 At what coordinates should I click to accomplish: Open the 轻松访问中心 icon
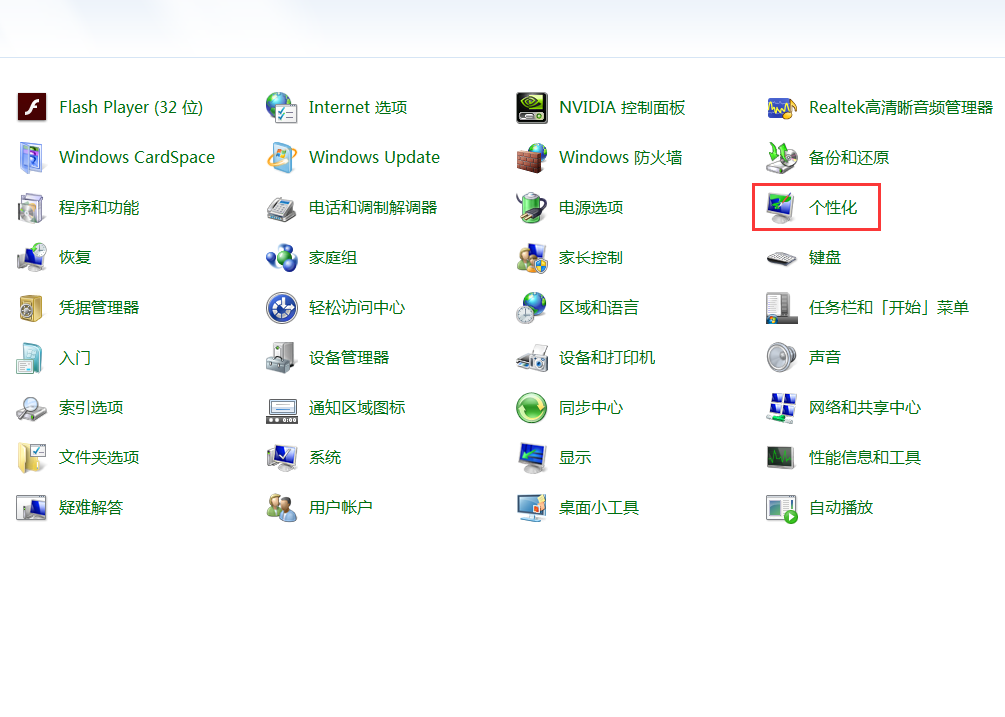(x=281, y=307)
